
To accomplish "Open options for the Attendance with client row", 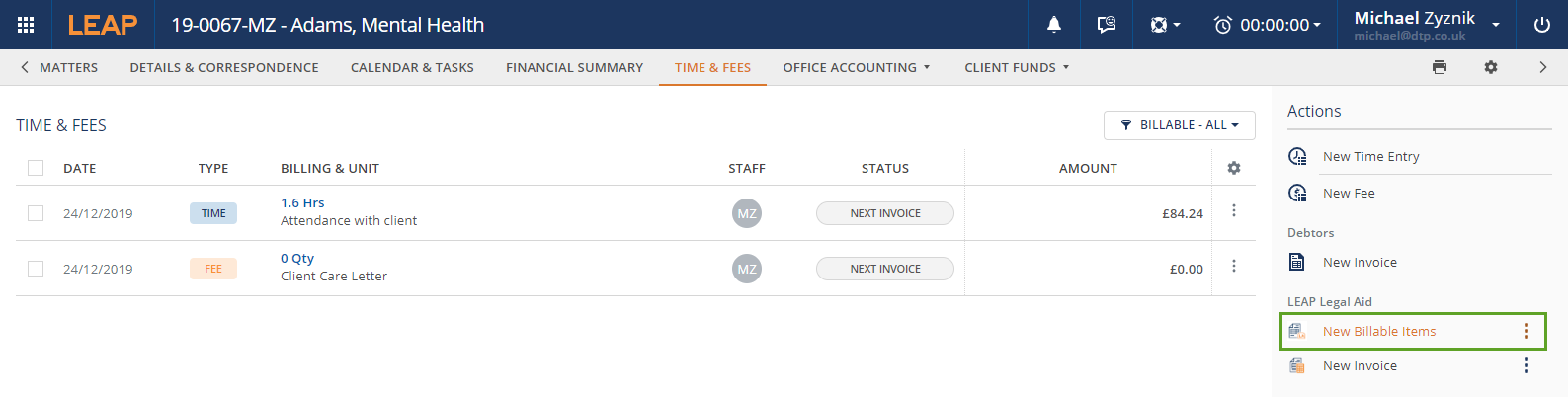I will [x=1234, y=211].
